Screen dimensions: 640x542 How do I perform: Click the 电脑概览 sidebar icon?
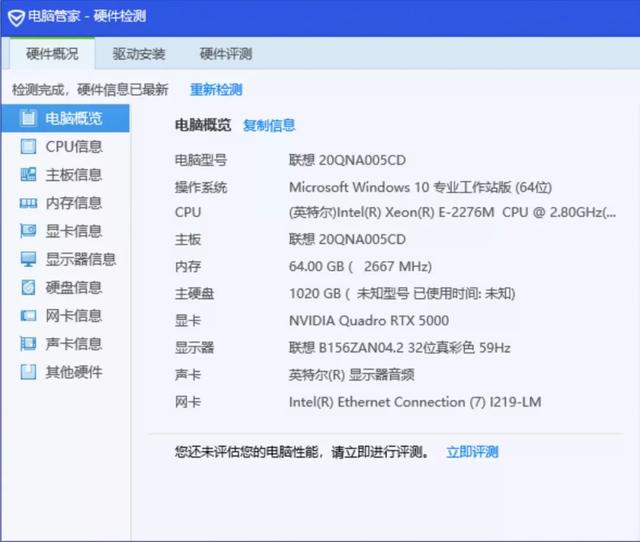(x=28, y=118)
